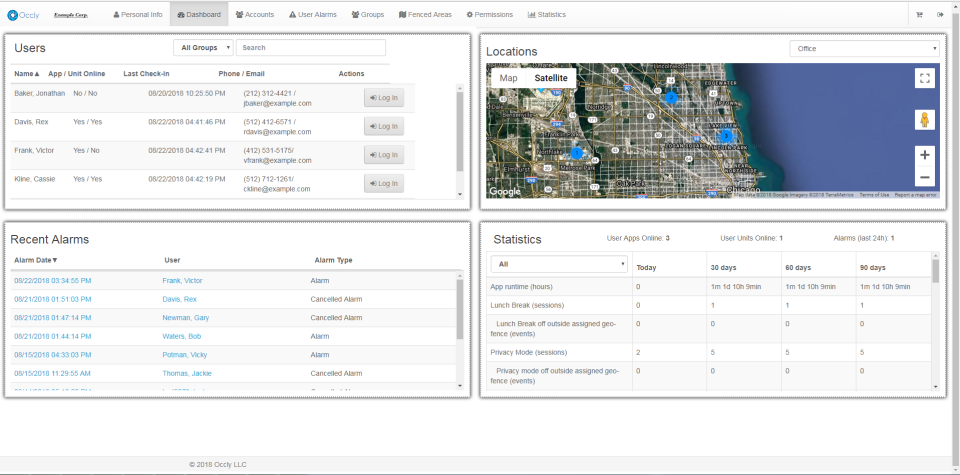Screen dimensions: 960x475
Task: Click map cluster marker labeled 1
Action: tap(576, 153)
